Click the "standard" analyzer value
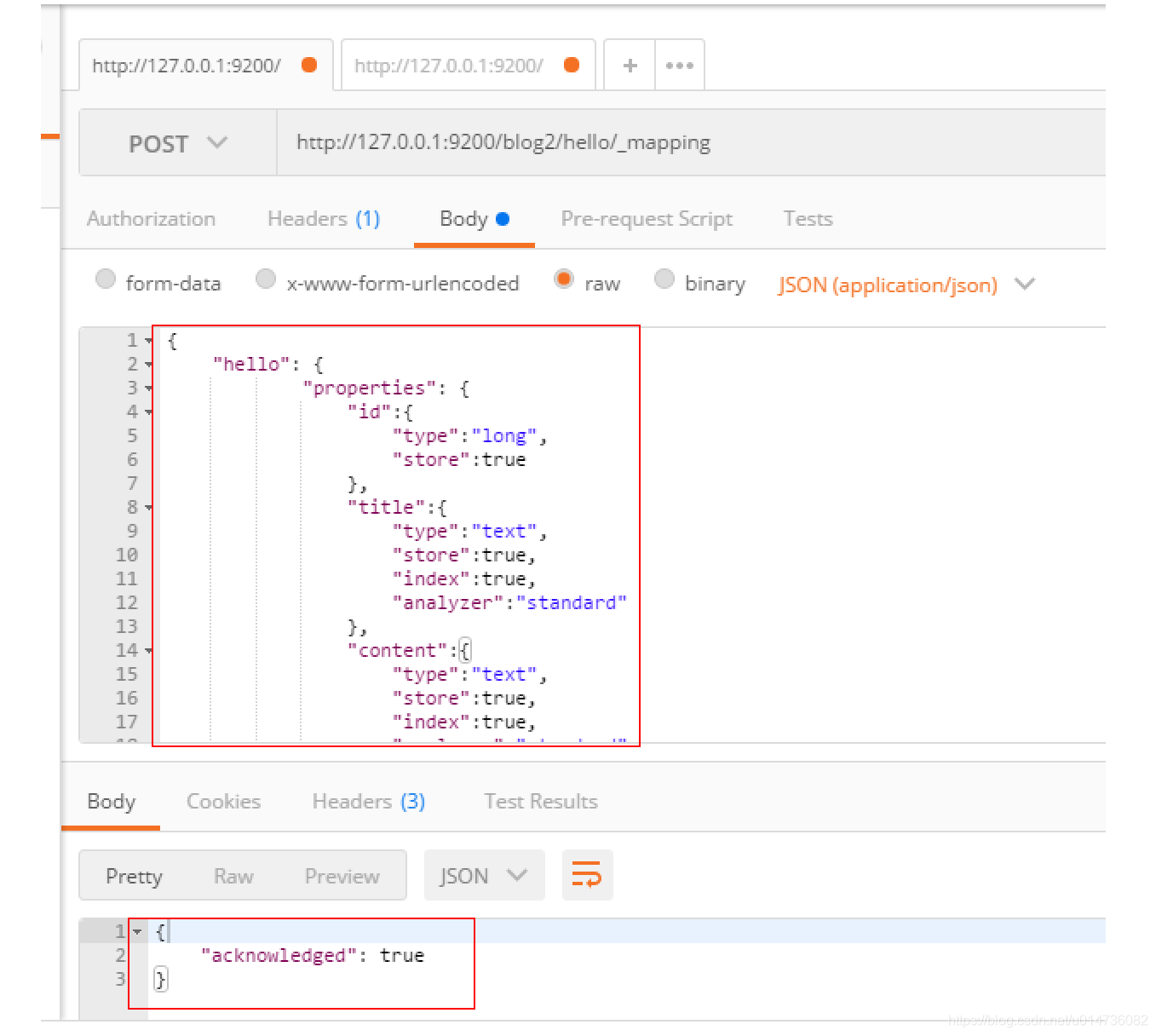Image resolution: width=1156 pixels, height=1036 pixels. click(x=572, y=603)
